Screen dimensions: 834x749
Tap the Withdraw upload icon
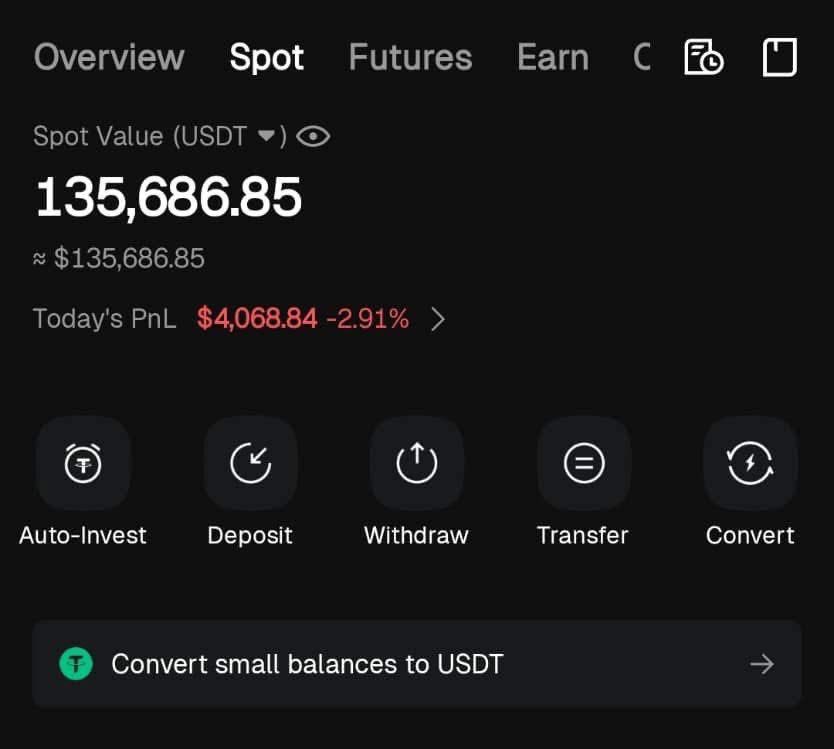(x=416, y=463)
